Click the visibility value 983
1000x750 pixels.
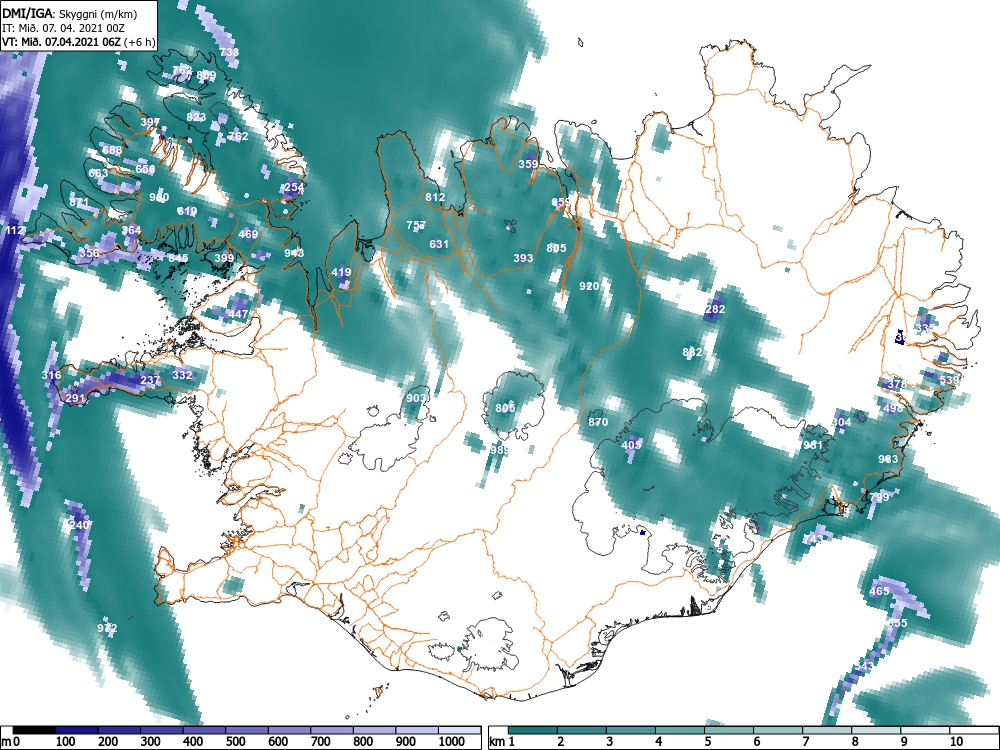[x=888, y=459]
